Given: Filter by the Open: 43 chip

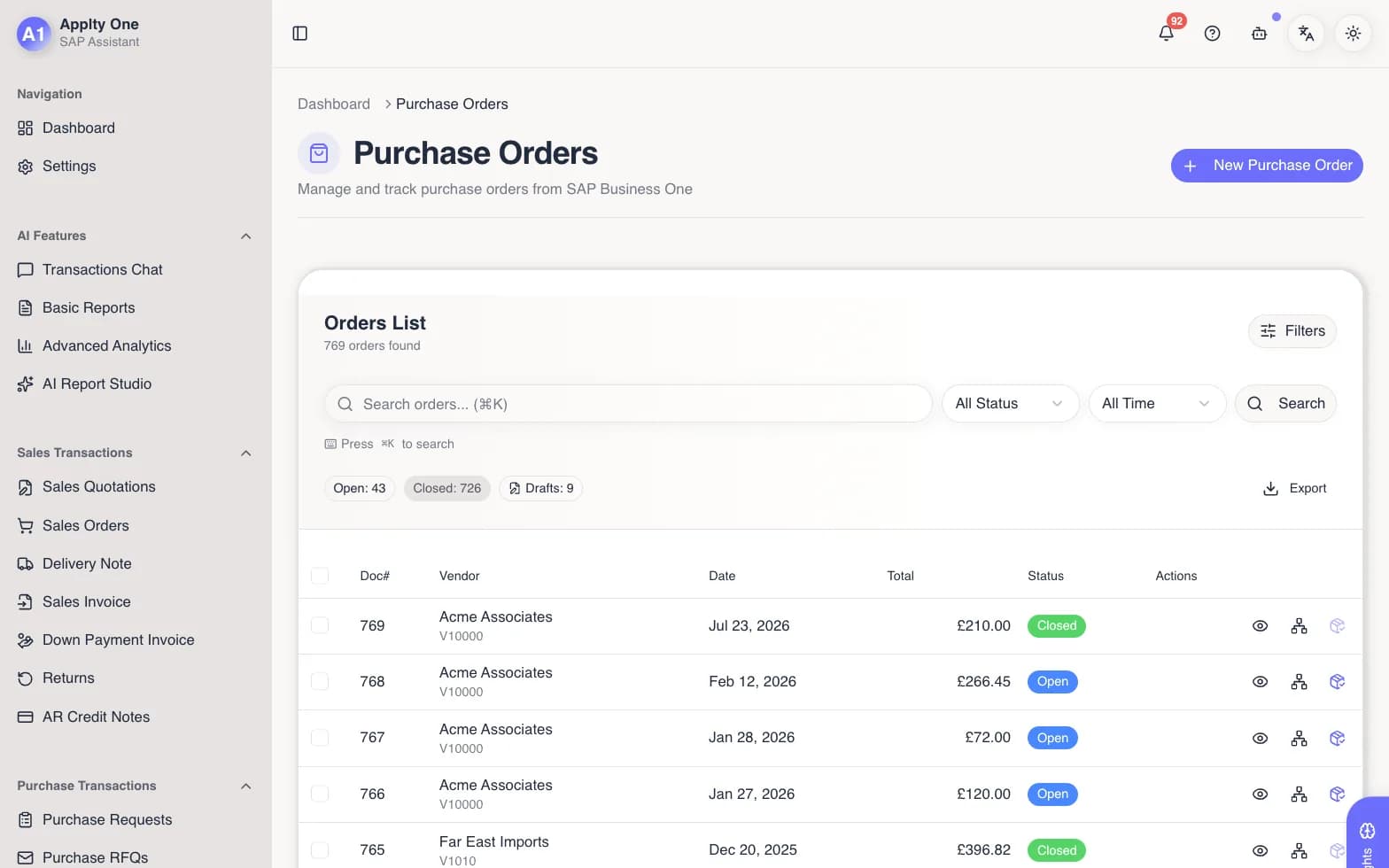Looking at the screenshot, I should point(360,489).
